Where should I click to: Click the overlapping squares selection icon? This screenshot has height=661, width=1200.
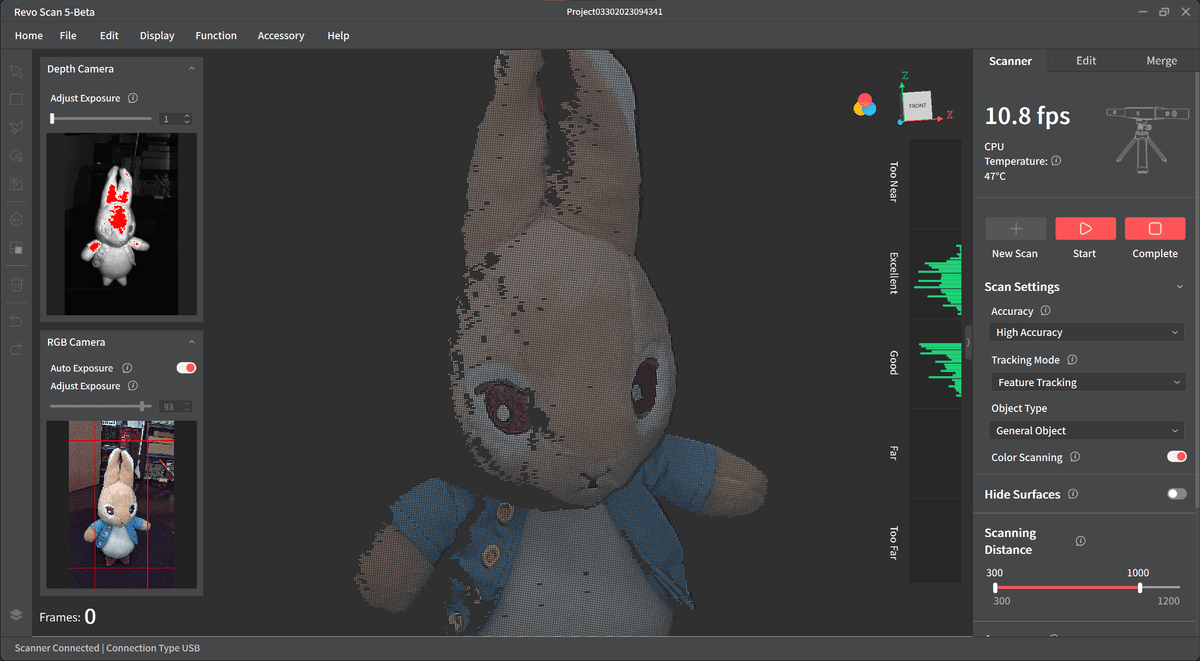[16, 247]
